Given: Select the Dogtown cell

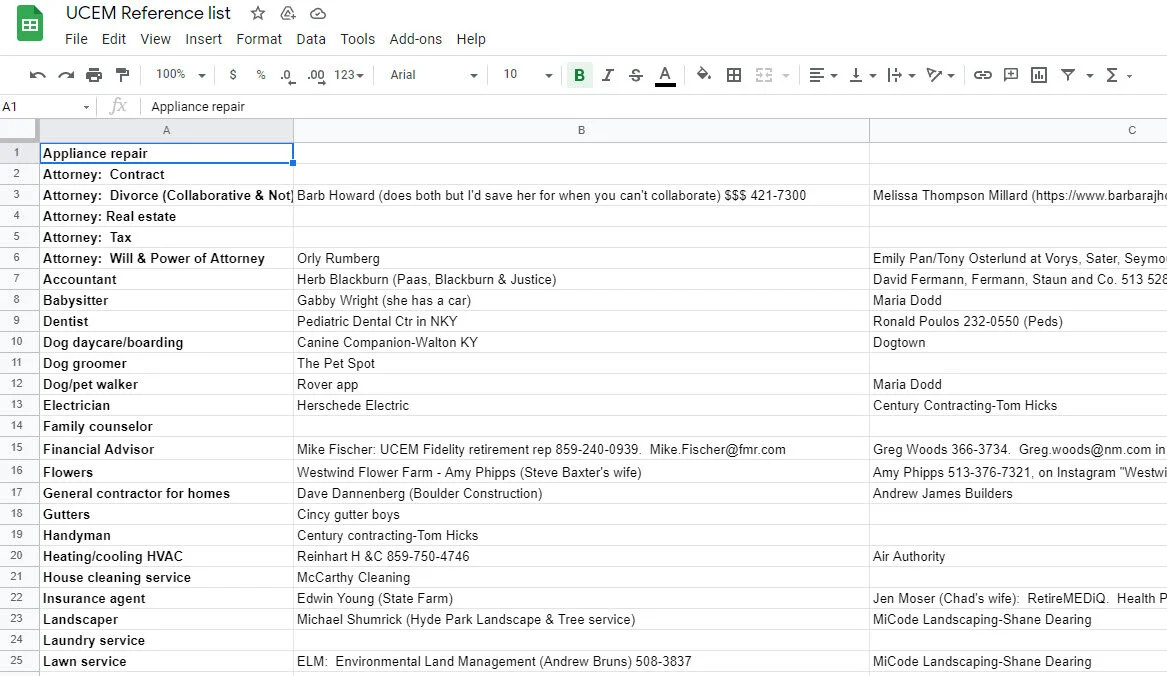Looking at the screenshot, I should (x=1018, y=342).
